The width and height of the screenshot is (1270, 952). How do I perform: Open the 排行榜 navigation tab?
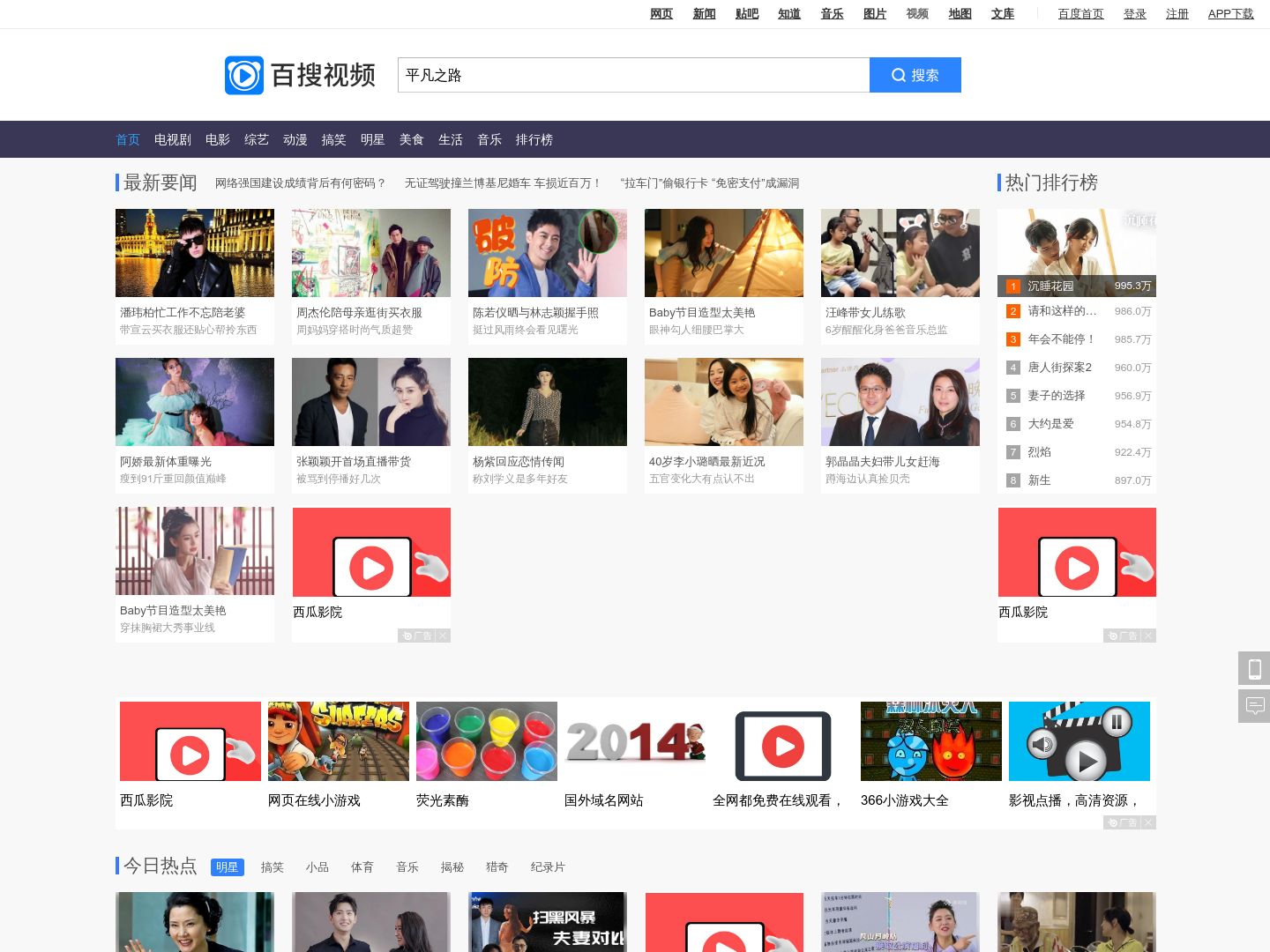(x=534, y=139)
